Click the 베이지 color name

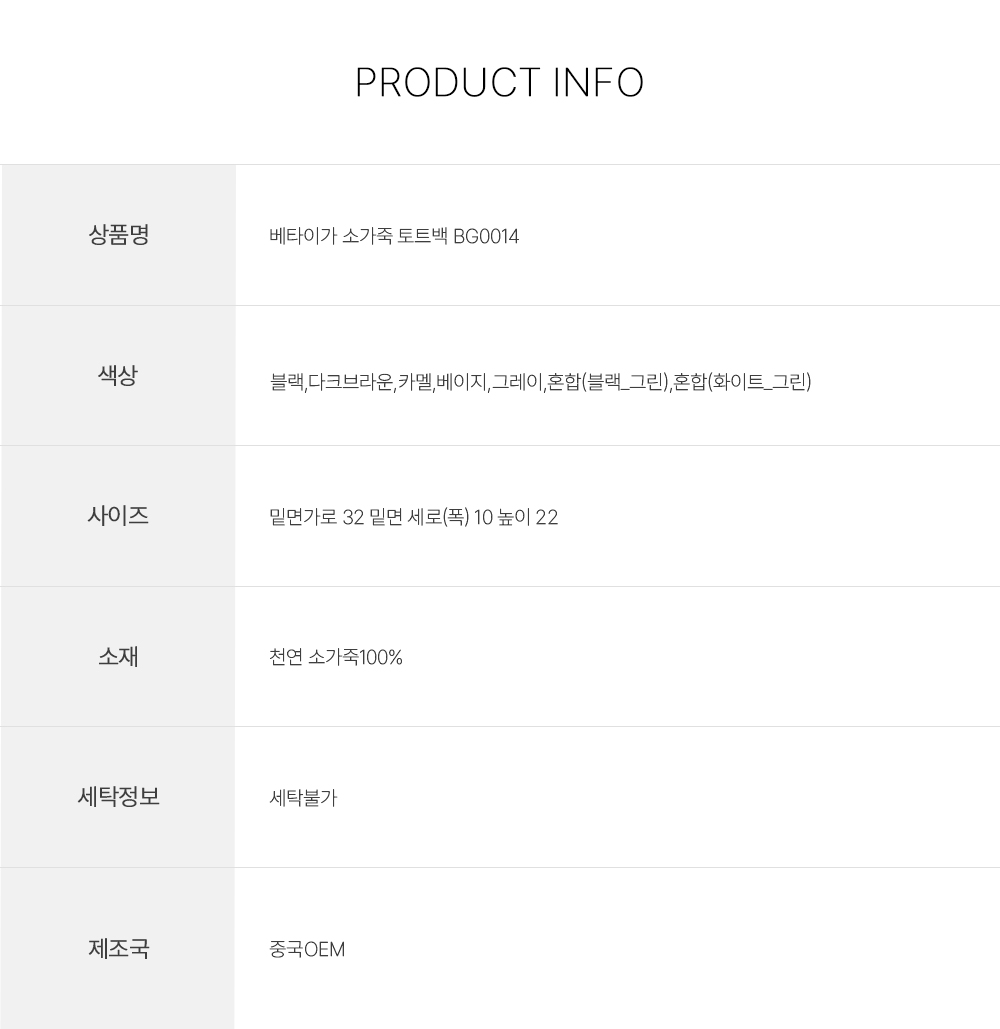(461, 382)
